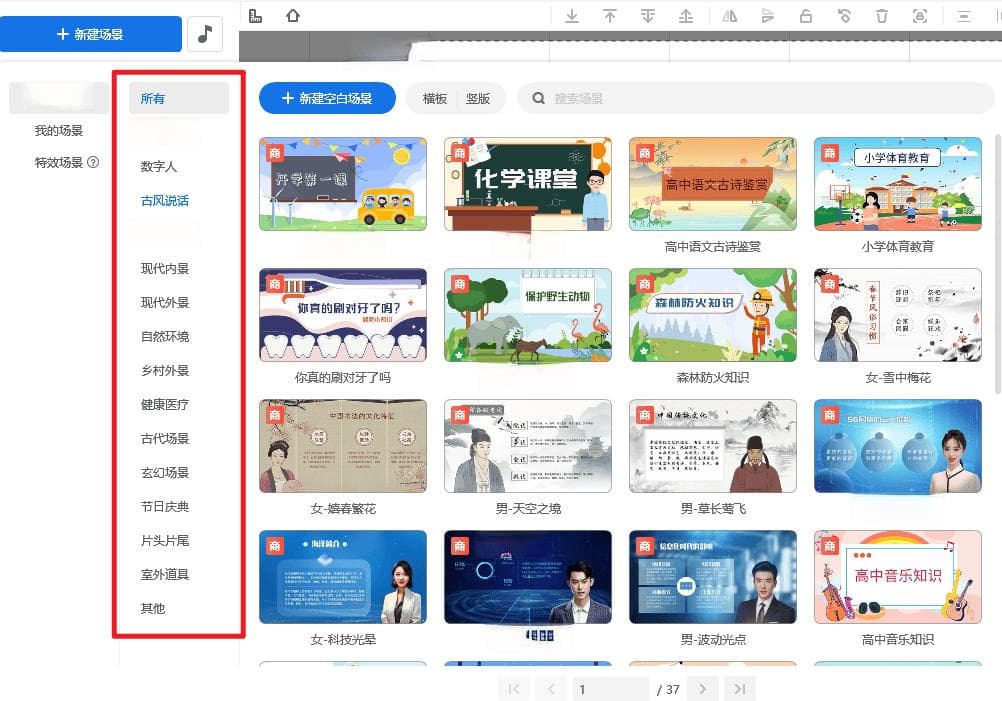This screenshot has height=701, width=1002.
Task: Open the 你真的刷对牙了吗 scene thumbnail
Action: [x=343, y=315]
